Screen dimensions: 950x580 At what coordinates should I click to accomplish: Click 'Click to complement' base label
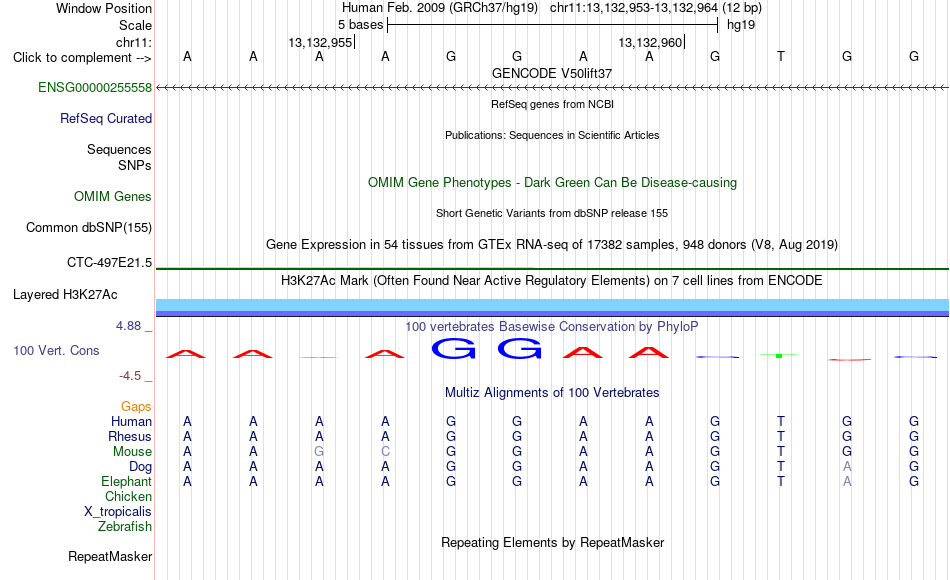click(82, 58)
